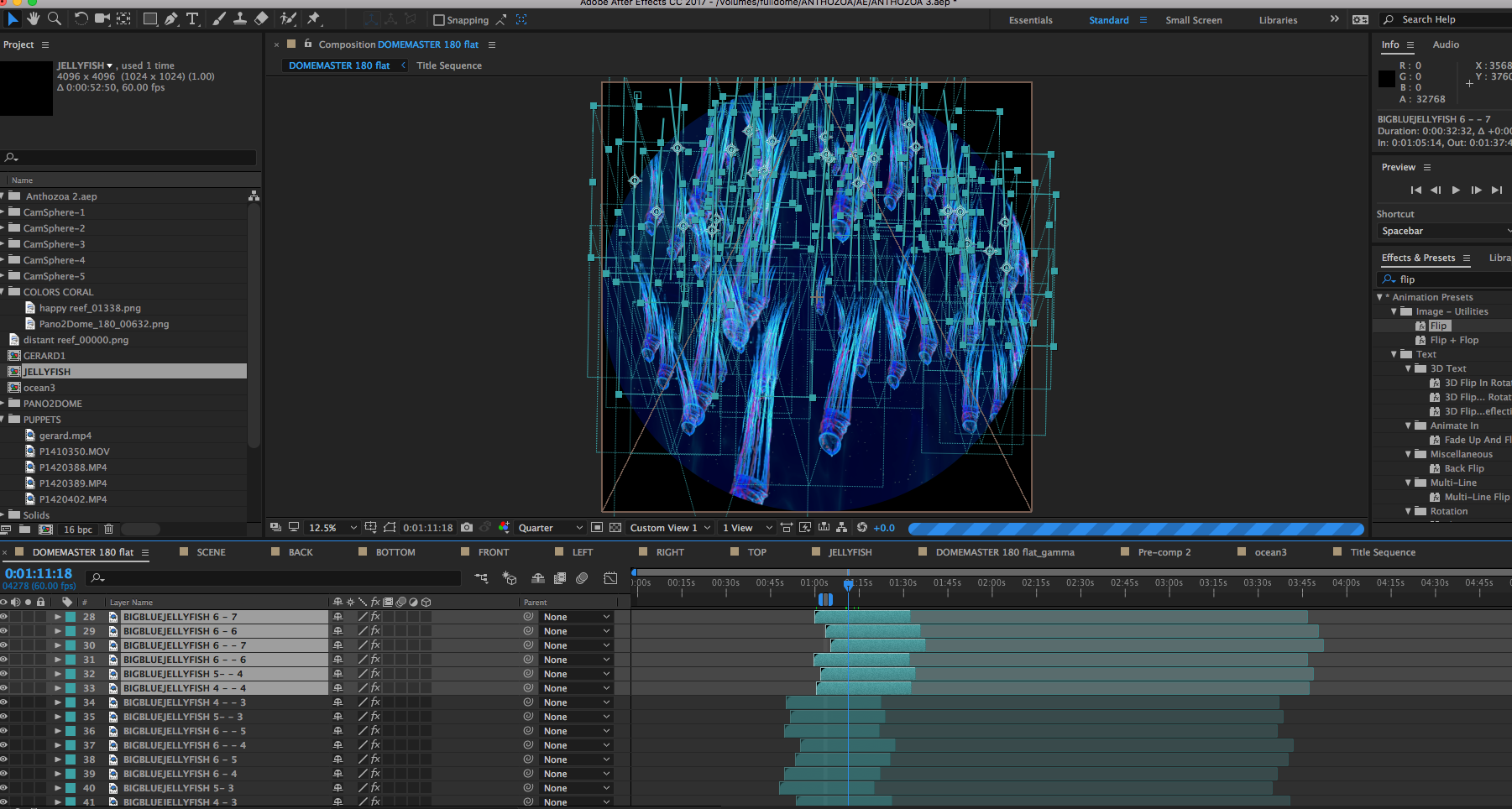Select the Rectangle shape tool
The height and width of the screenshot is (809, 1512).
(x=150, y=18)
